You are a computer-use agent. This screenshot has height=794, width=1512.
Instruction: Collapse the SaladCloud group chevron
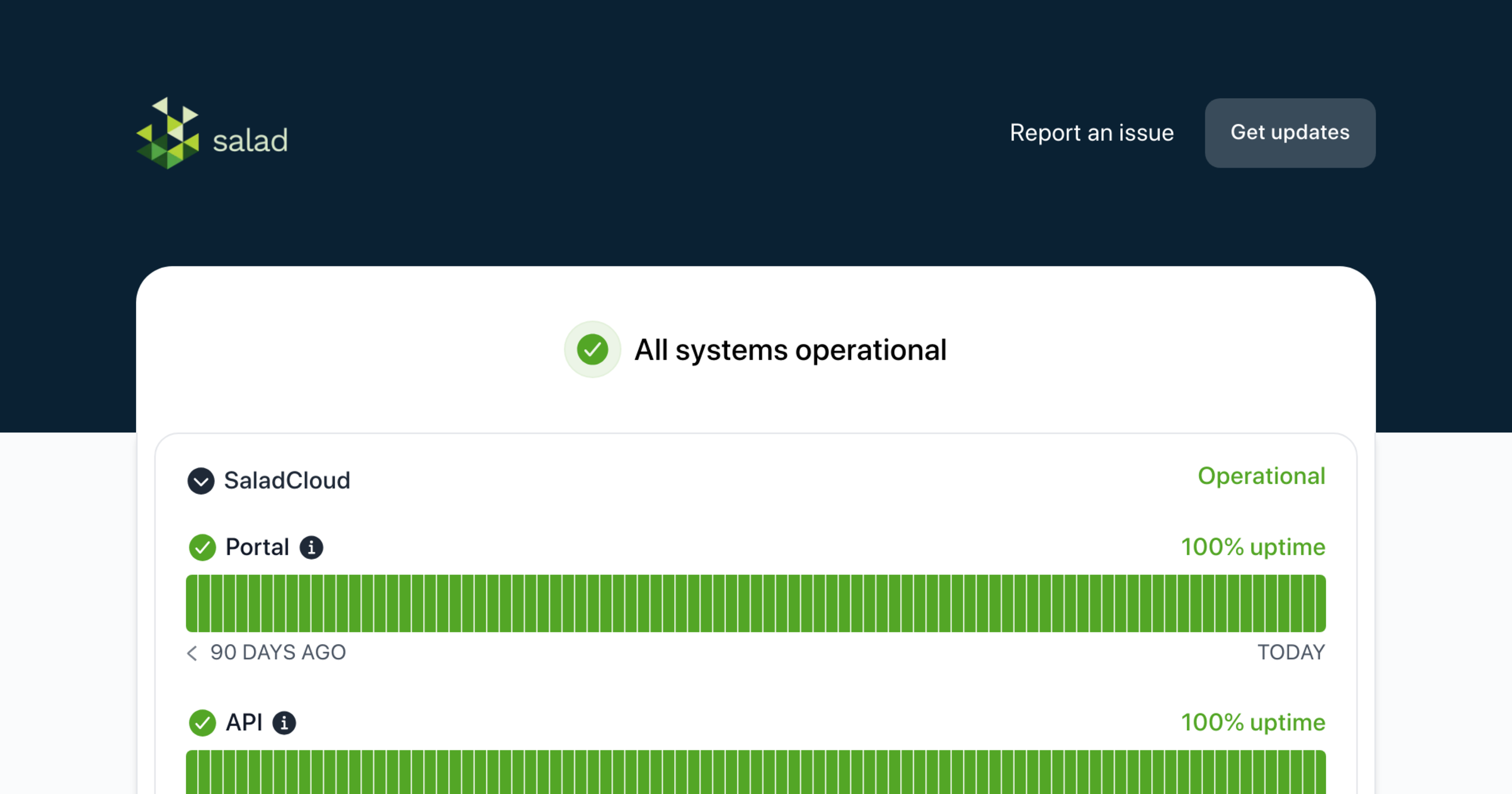(x=201, y=481)
